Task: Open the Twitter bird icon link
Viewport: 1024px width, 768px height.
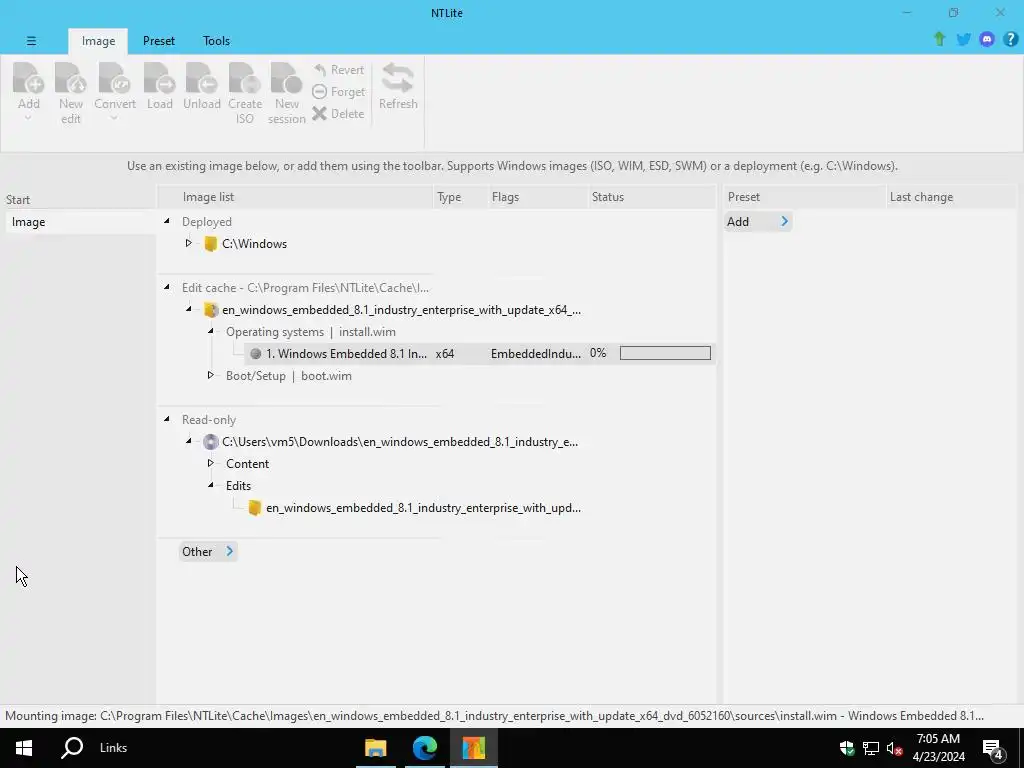Action: tap(963, 39)
